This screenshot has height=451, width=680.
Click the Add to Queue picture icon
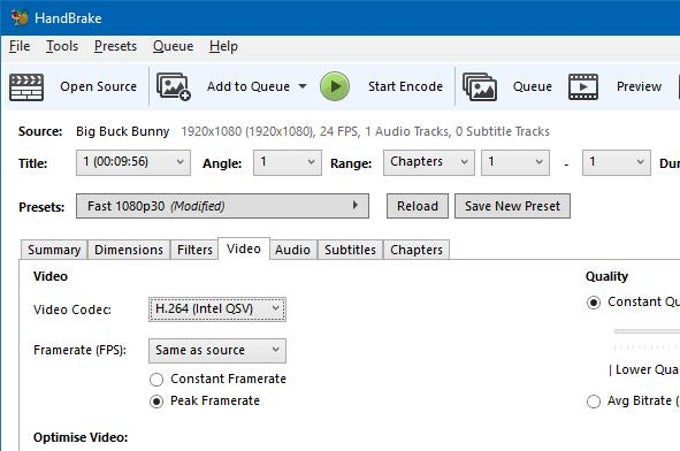(x=174, y=87)
